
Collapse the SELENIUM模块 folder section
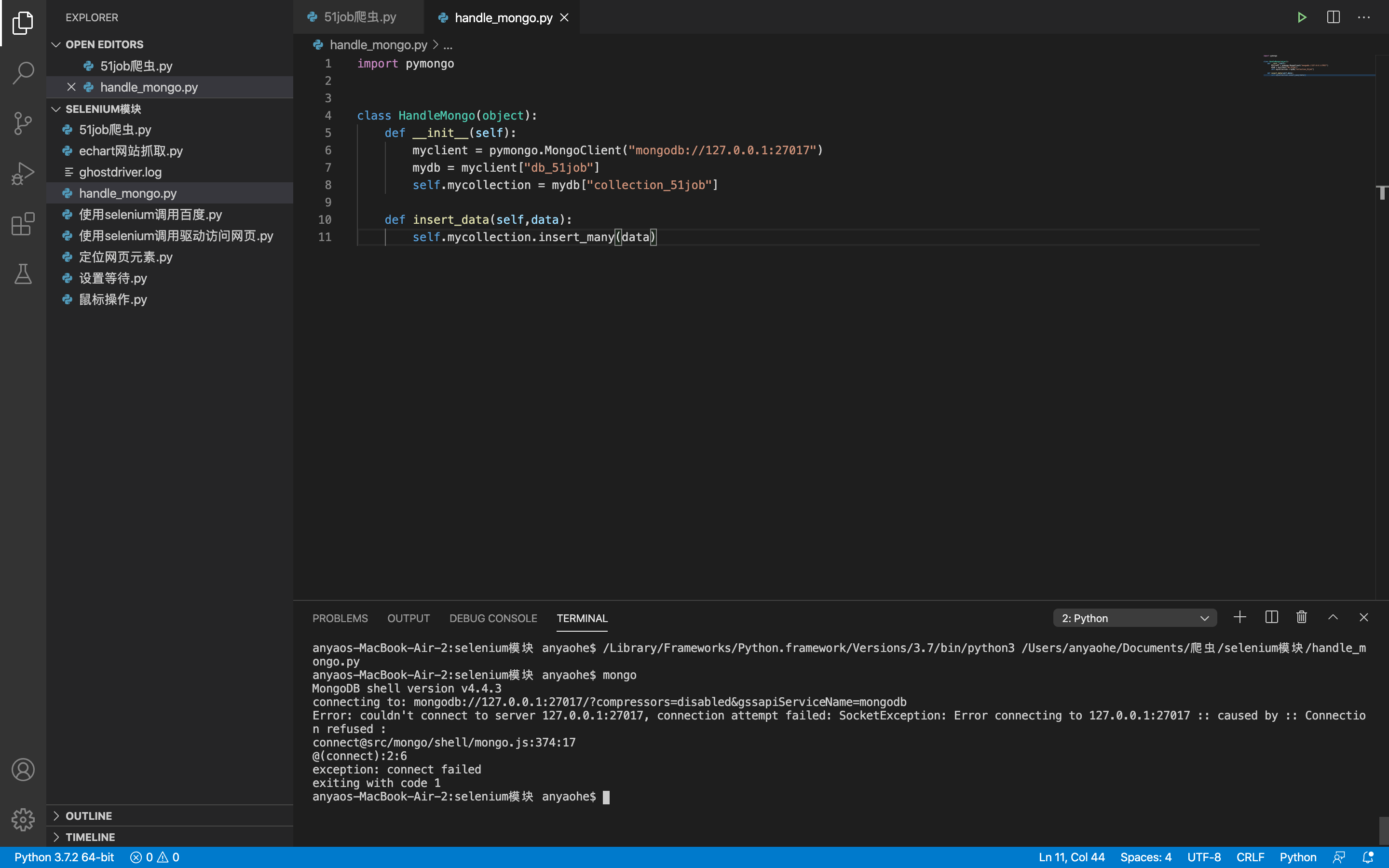[x=170, y=108]
